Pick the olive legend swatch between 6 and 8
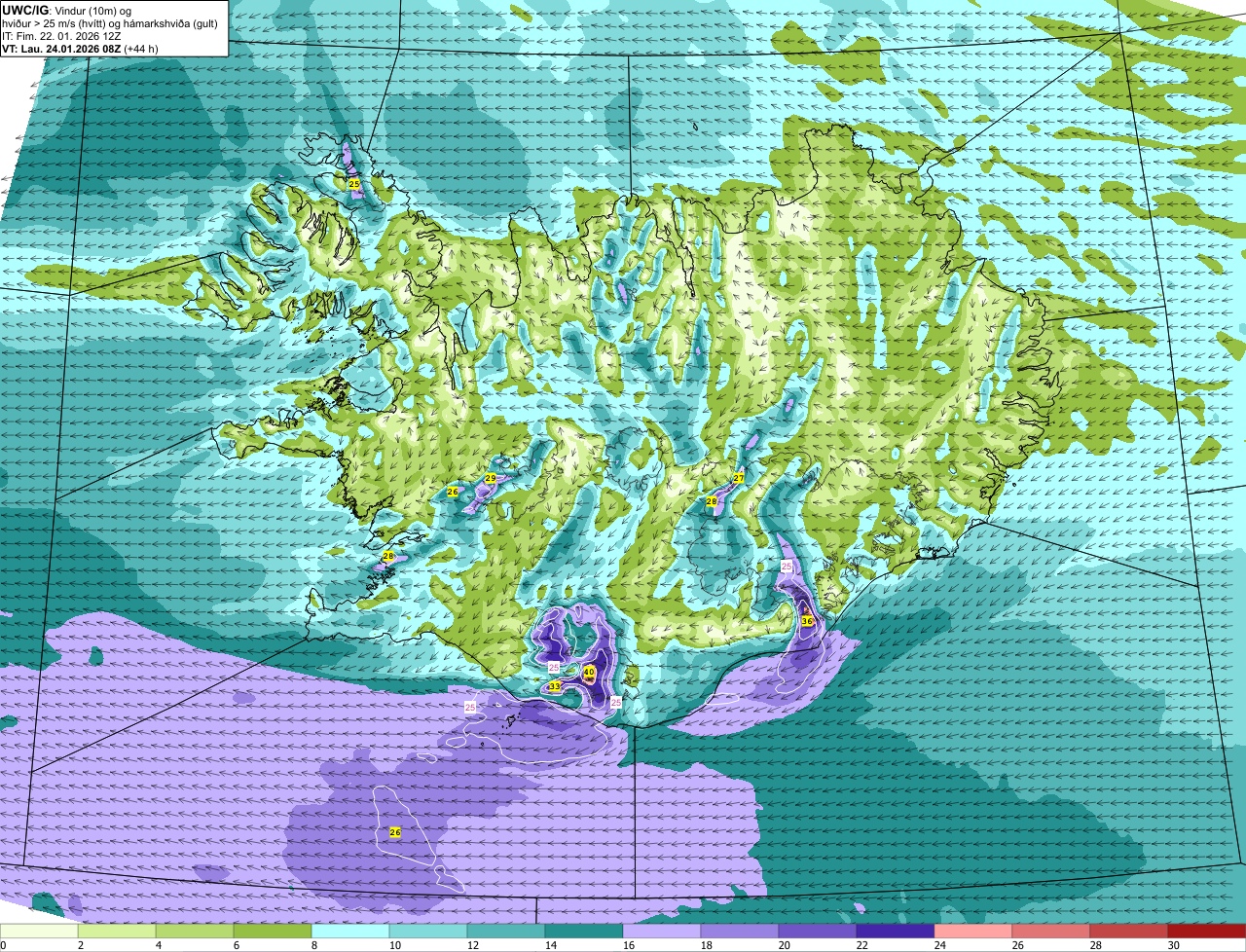The width and height of the screenshot is (1246, 952). (x=273, y=931)
